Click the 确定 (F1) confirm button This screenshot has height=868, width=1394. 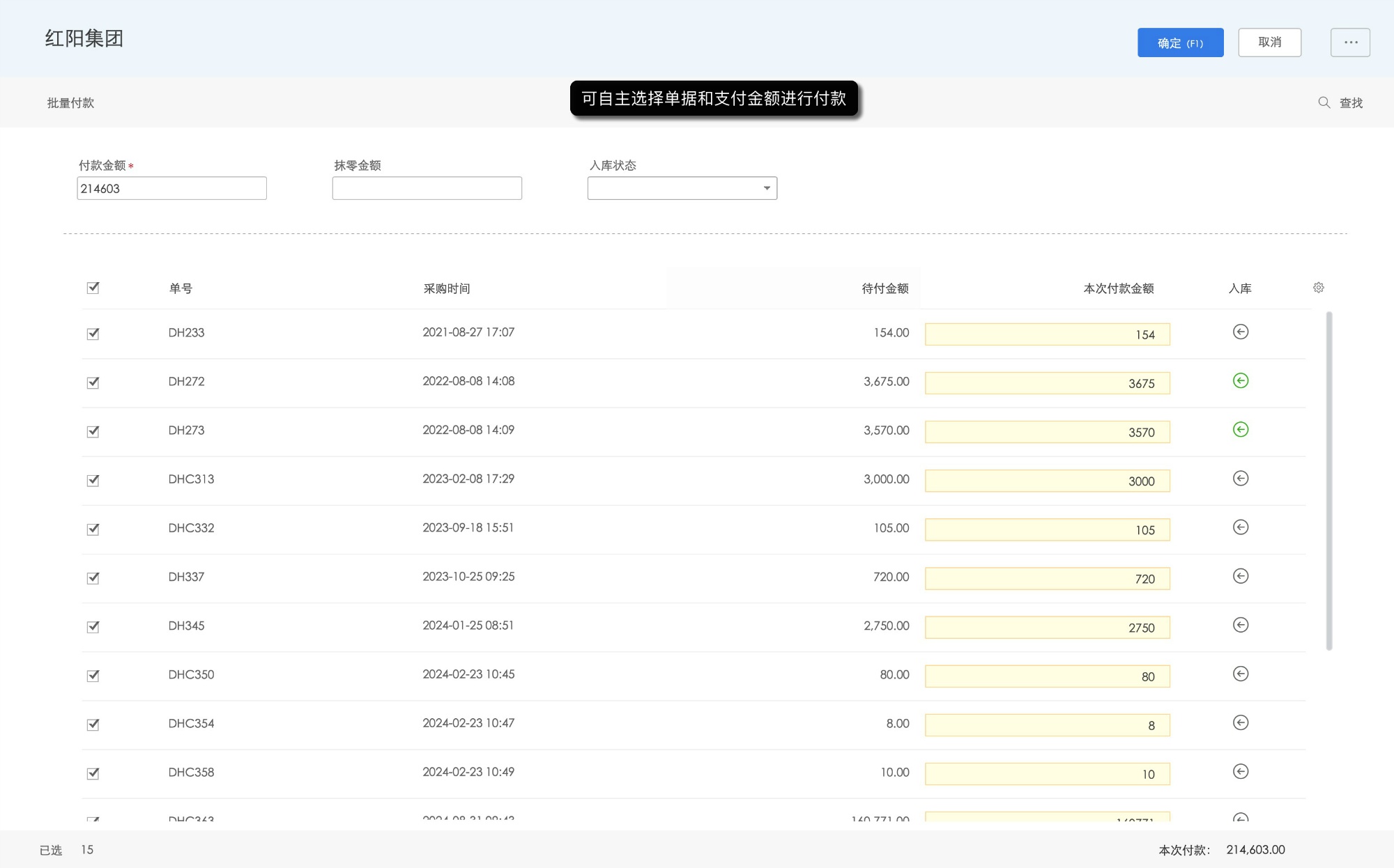[x=1180, y=42]
